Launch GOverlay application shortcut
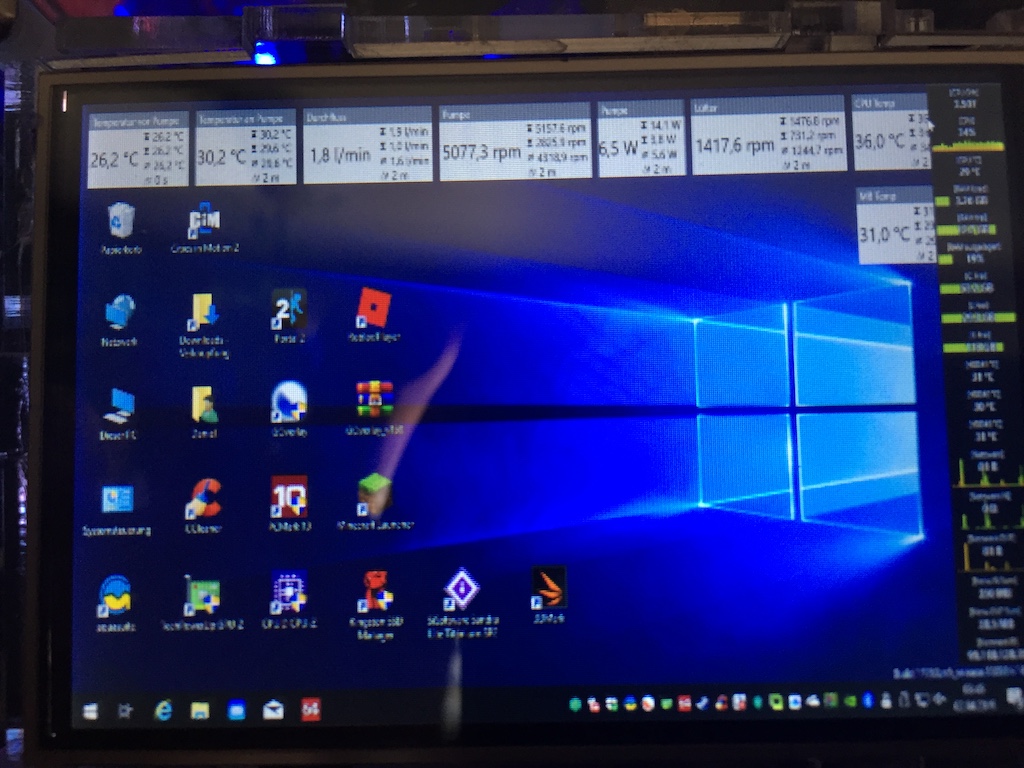Image resolution: width=1024 pixels, height=768 pixels. click(x=289, y=409)
